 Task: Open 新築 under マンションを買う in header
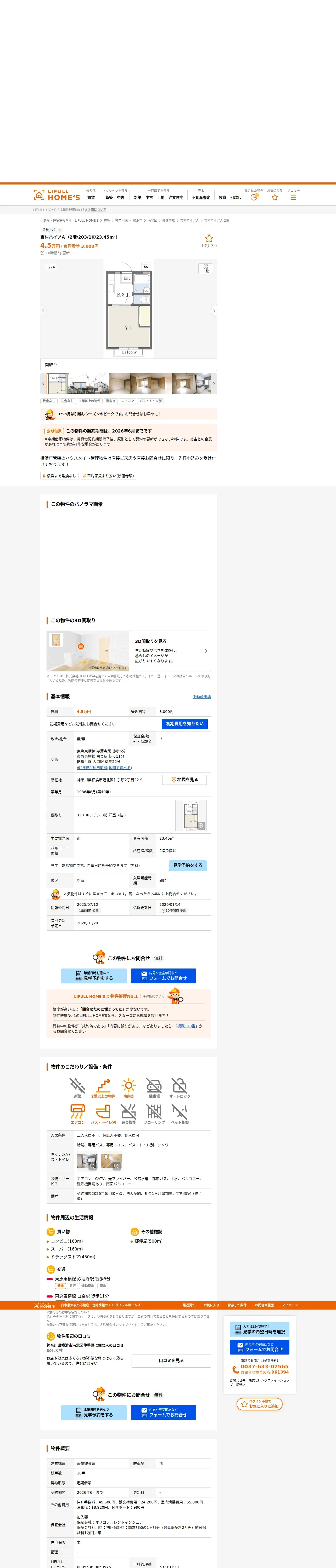coord(109,197)
